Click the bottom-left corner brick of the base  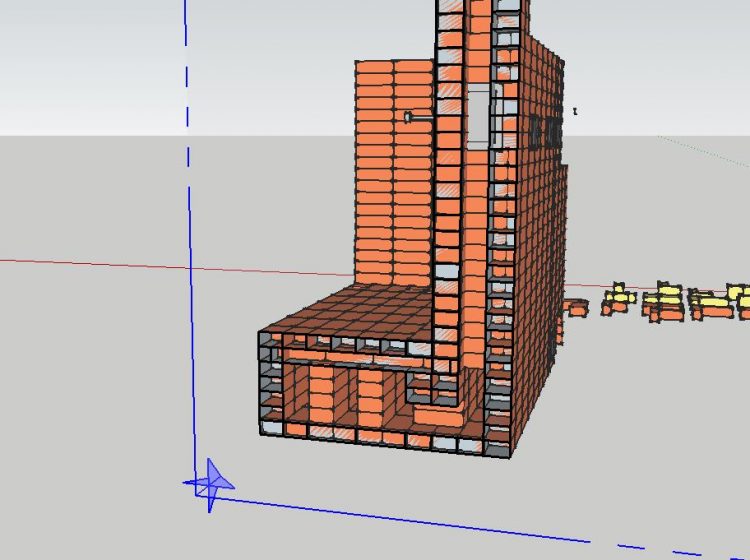[x=270, y=427]
